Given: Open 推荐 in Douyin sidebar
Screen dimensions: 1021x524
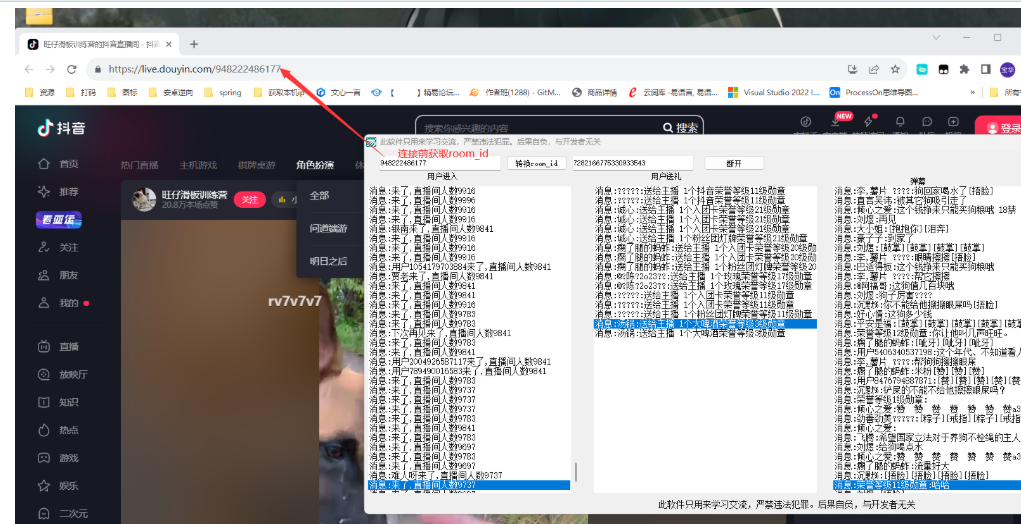Looking at the screenshot, I should click(59, 191).
